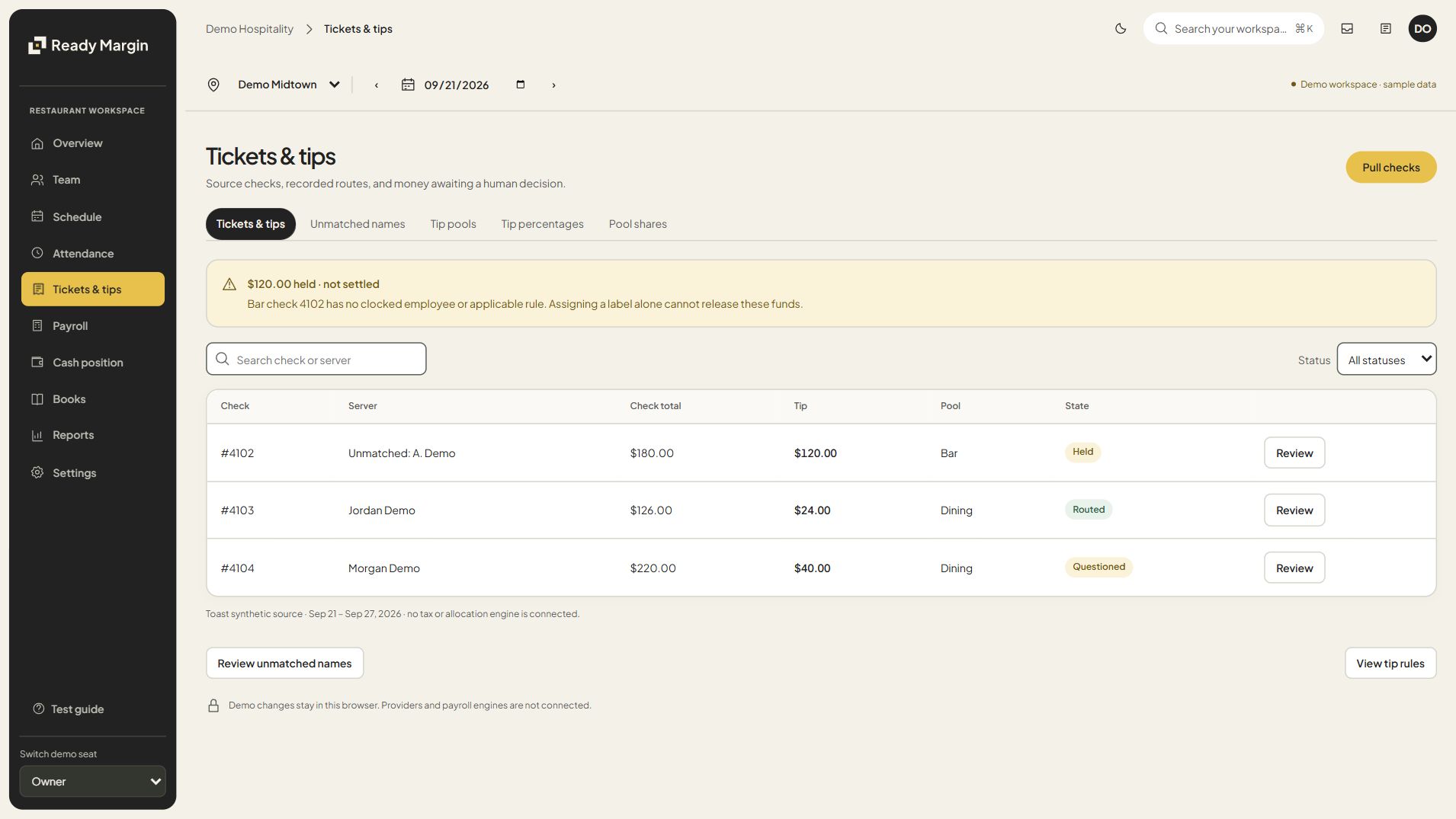Open Settings in the sidebar

93,472
